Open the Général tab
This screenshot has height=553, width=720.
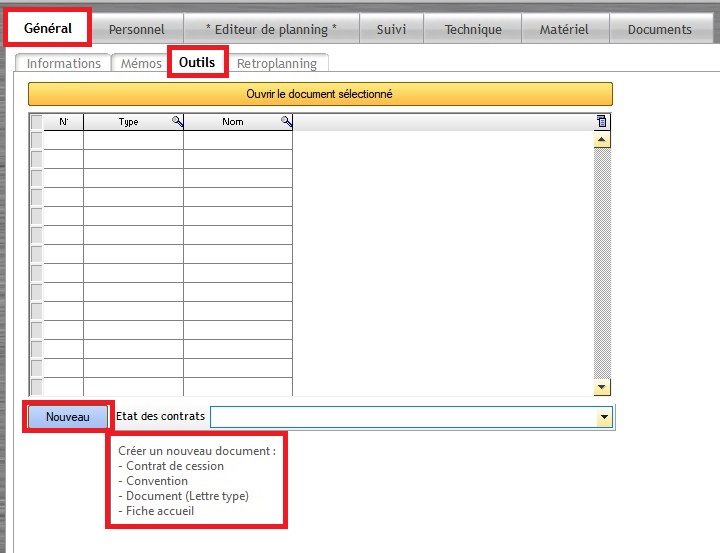tap(48, 28)
